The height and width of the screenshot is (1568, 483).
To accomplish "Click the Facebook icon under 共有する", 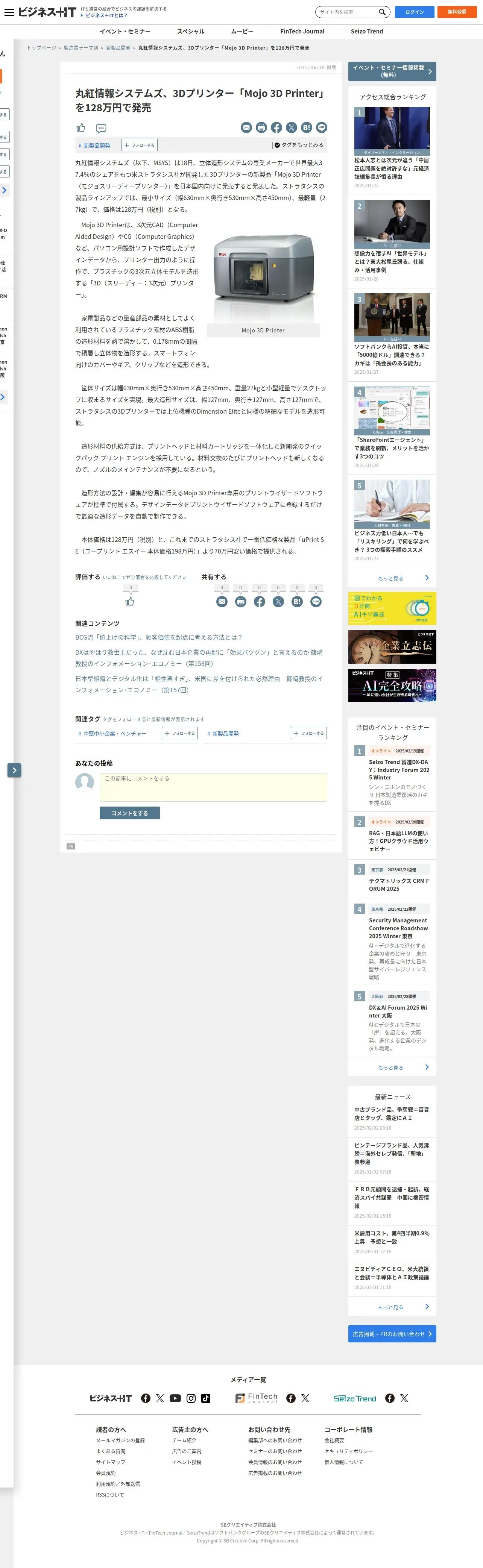I will click(x=260, y=601).
